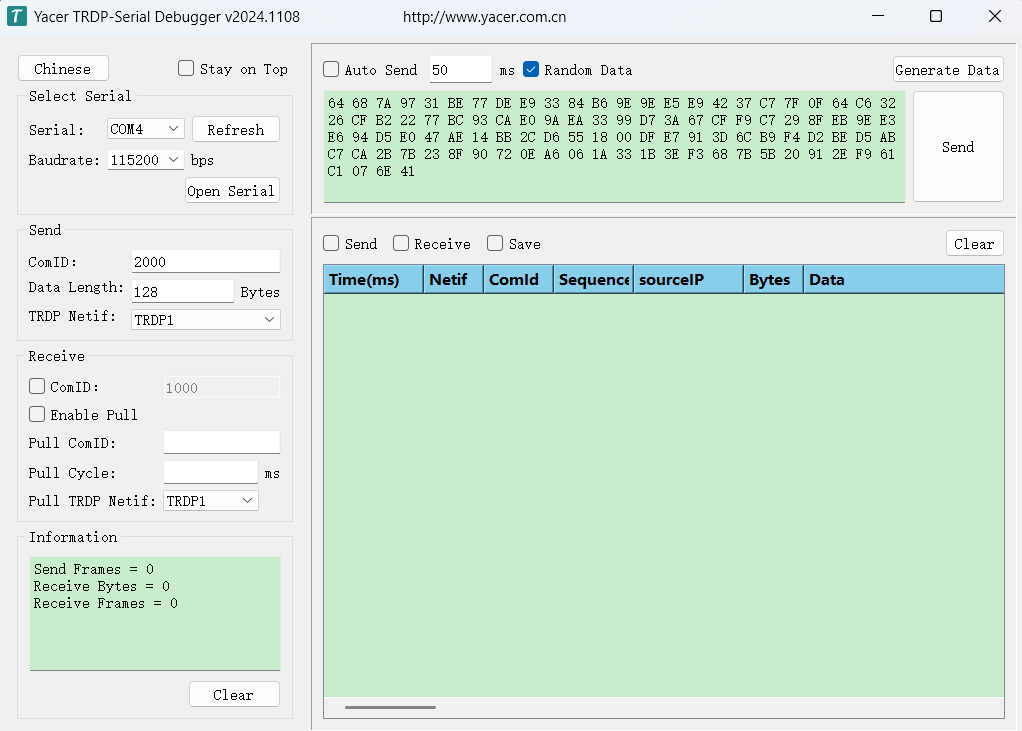Click Generate Data to create new payload
The height and width of the screenshot is (731, 1022).
tap(947, 69)
